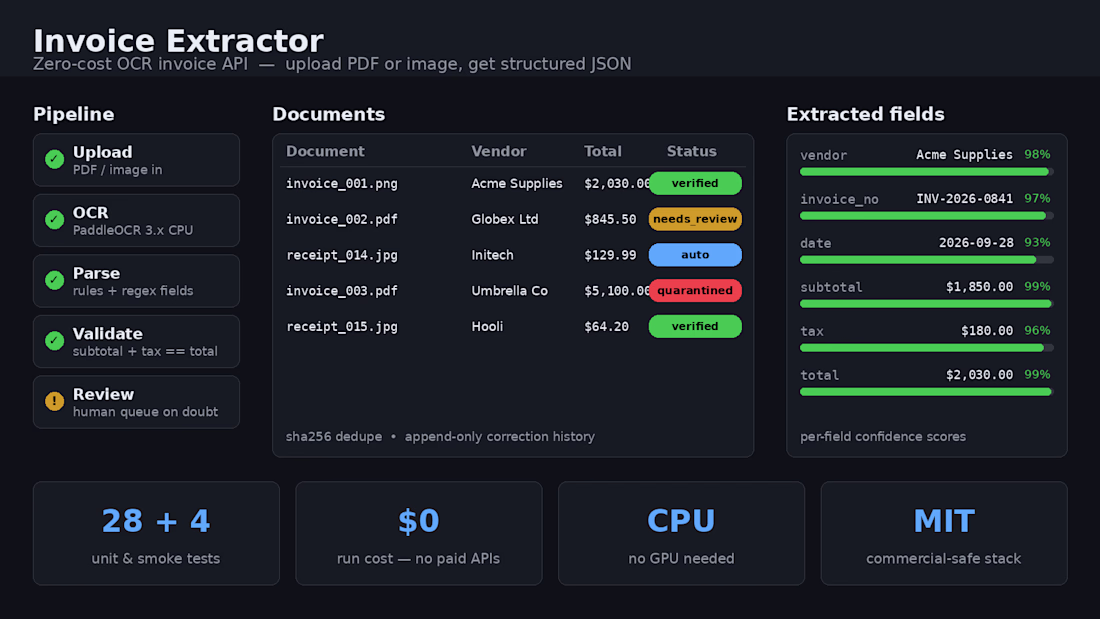Screen dimensions: 1100x619
Task: Click the green check icon beside OCR
Action: 54,220
